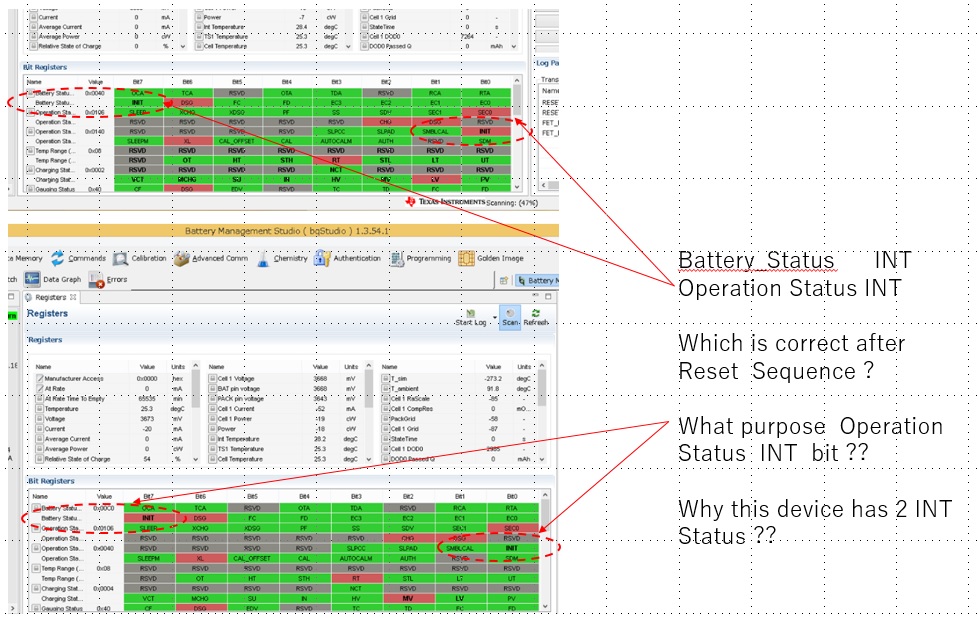Screen dimensions: 978x618
Task: Open the Golden Image chip tool
Action: click(x=491, y=258)
